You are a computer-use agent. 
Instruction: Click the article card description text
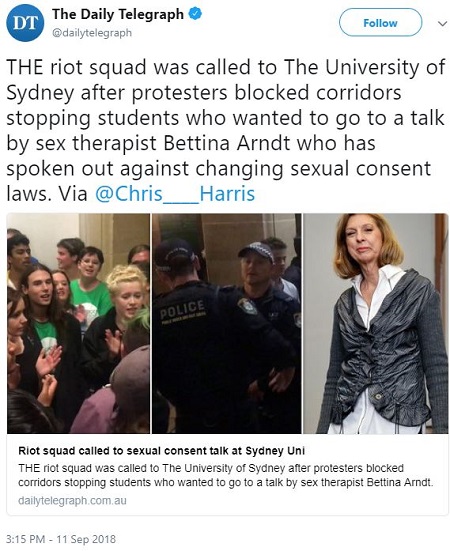click(x=226, y=475)
